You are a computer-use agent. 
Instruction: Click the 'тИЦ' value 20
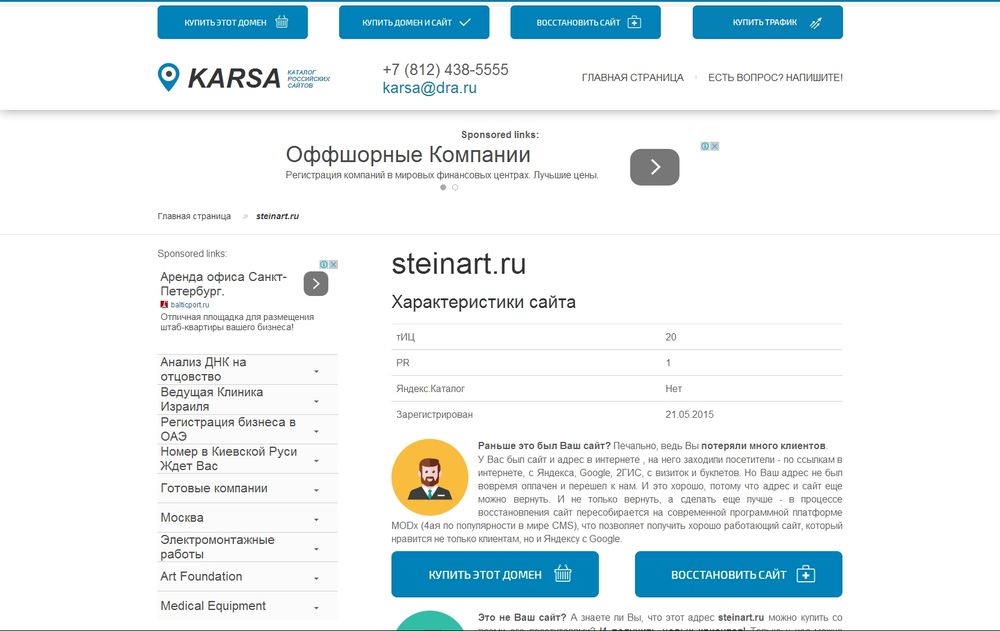[670, 337]
